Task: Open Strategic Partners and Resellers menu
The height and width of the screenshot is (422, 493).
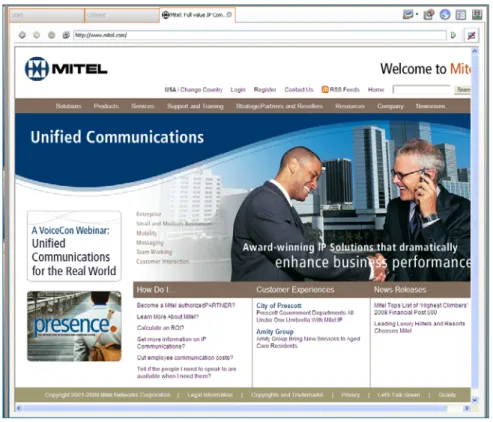Action: pos(279,106)
